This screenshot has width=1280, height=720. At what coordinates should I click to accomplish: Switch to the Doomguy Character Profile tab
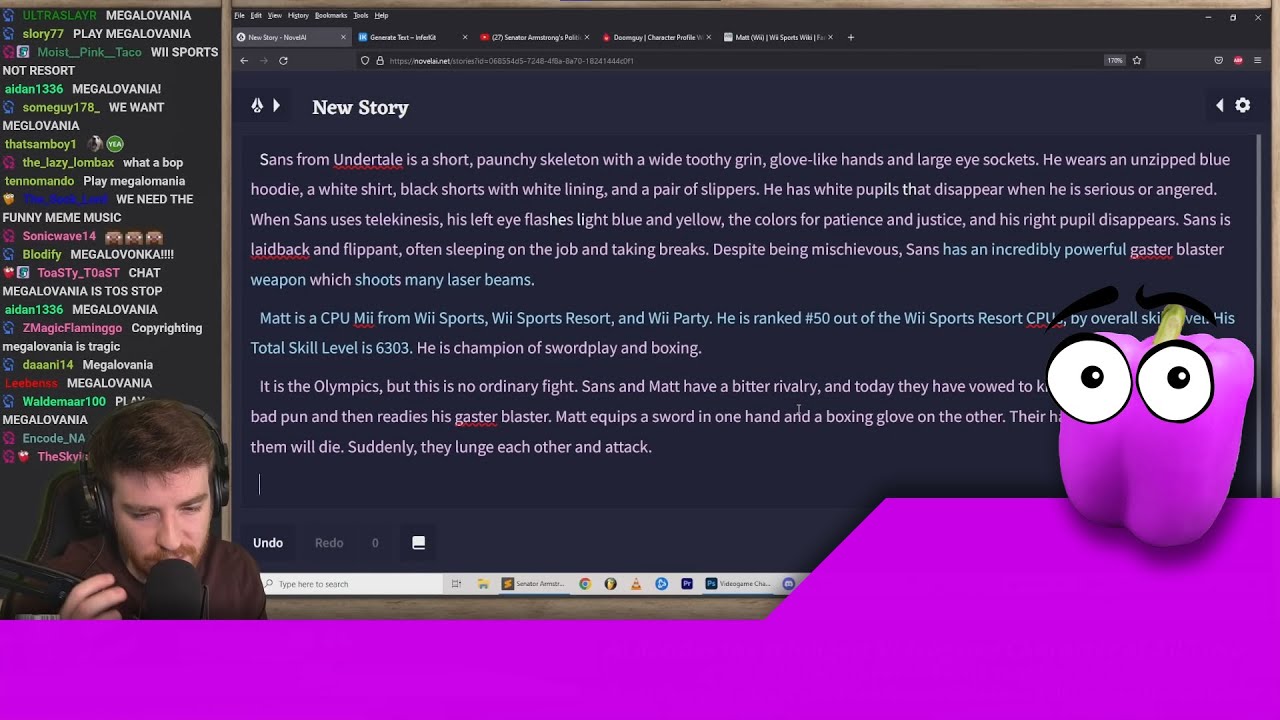658,37
